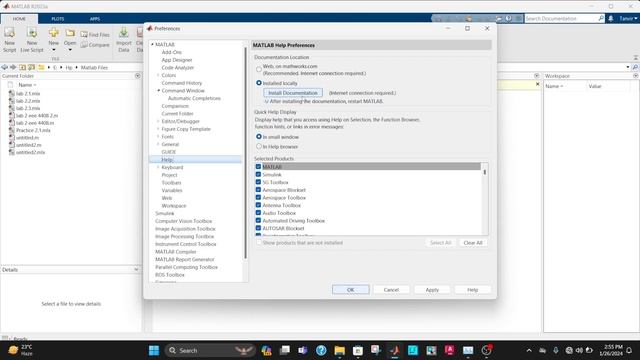Screen dimensions: 640x360
Task: Switch to the PLOTS tab
Action: pos(58,19)
